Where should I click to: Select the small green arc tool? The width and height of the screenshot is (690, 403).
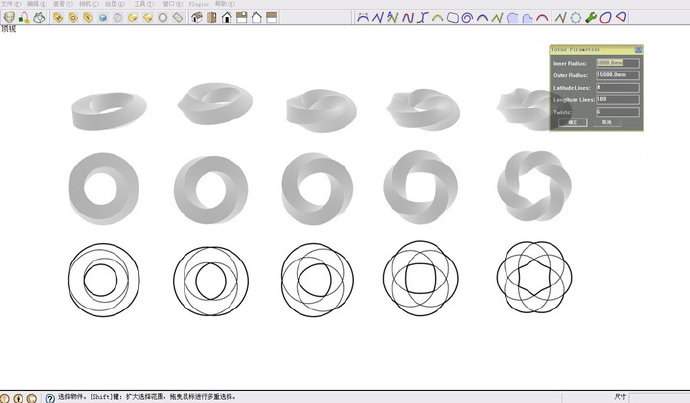click(437, 18)
